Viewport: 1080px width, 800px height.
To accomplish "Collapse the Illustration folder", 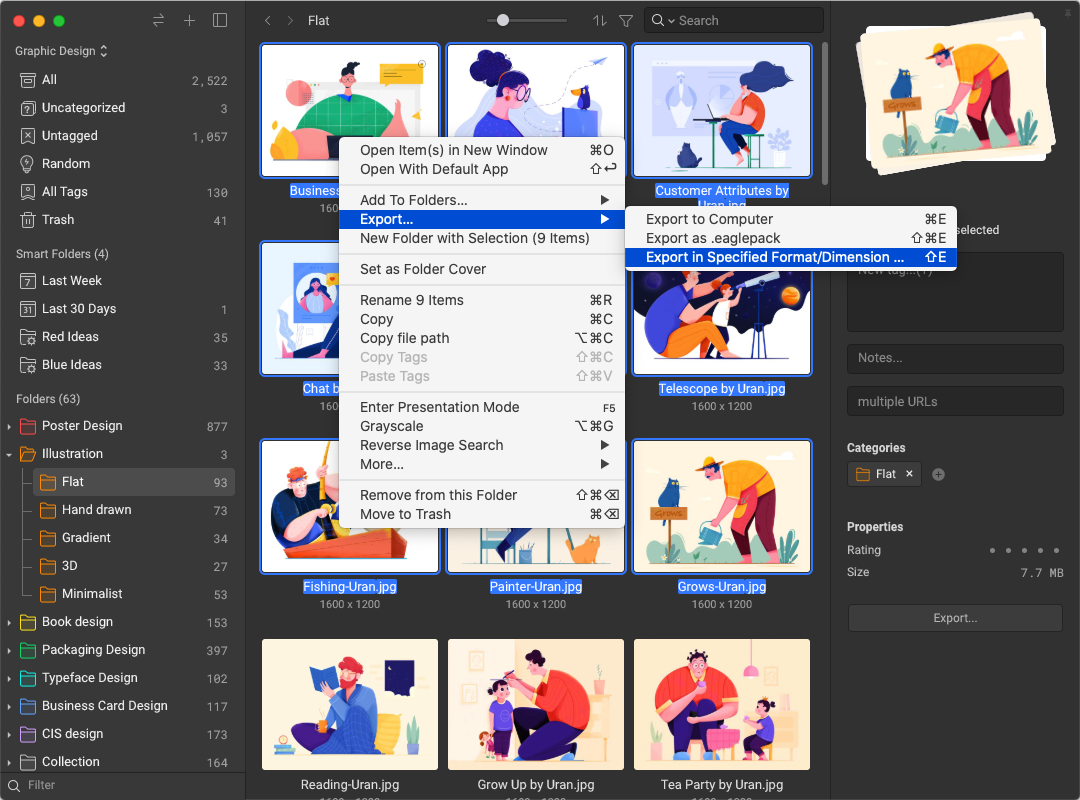I will 9,454.
